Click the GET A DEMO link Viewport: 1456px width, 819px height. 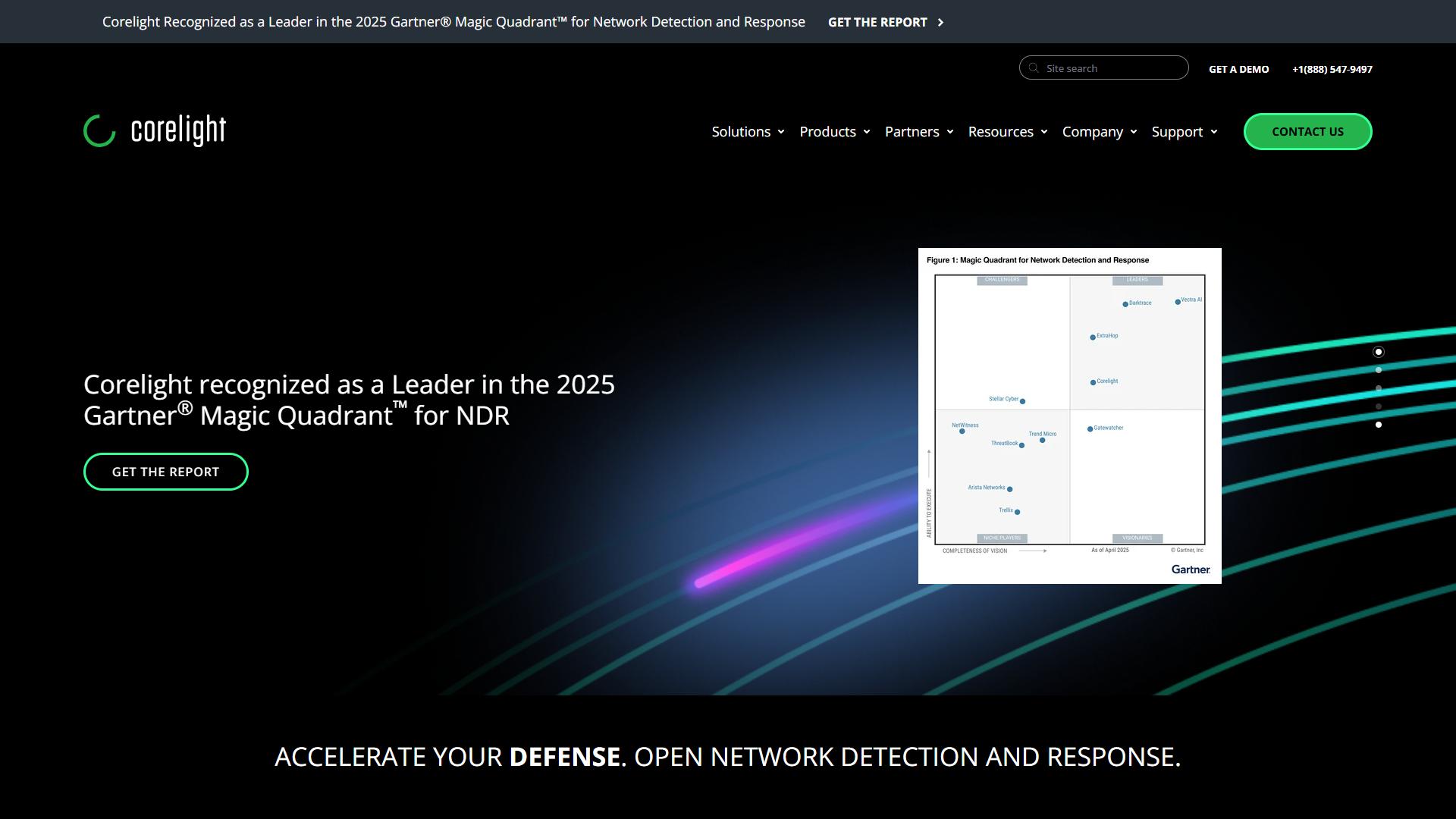[1239, 69]
